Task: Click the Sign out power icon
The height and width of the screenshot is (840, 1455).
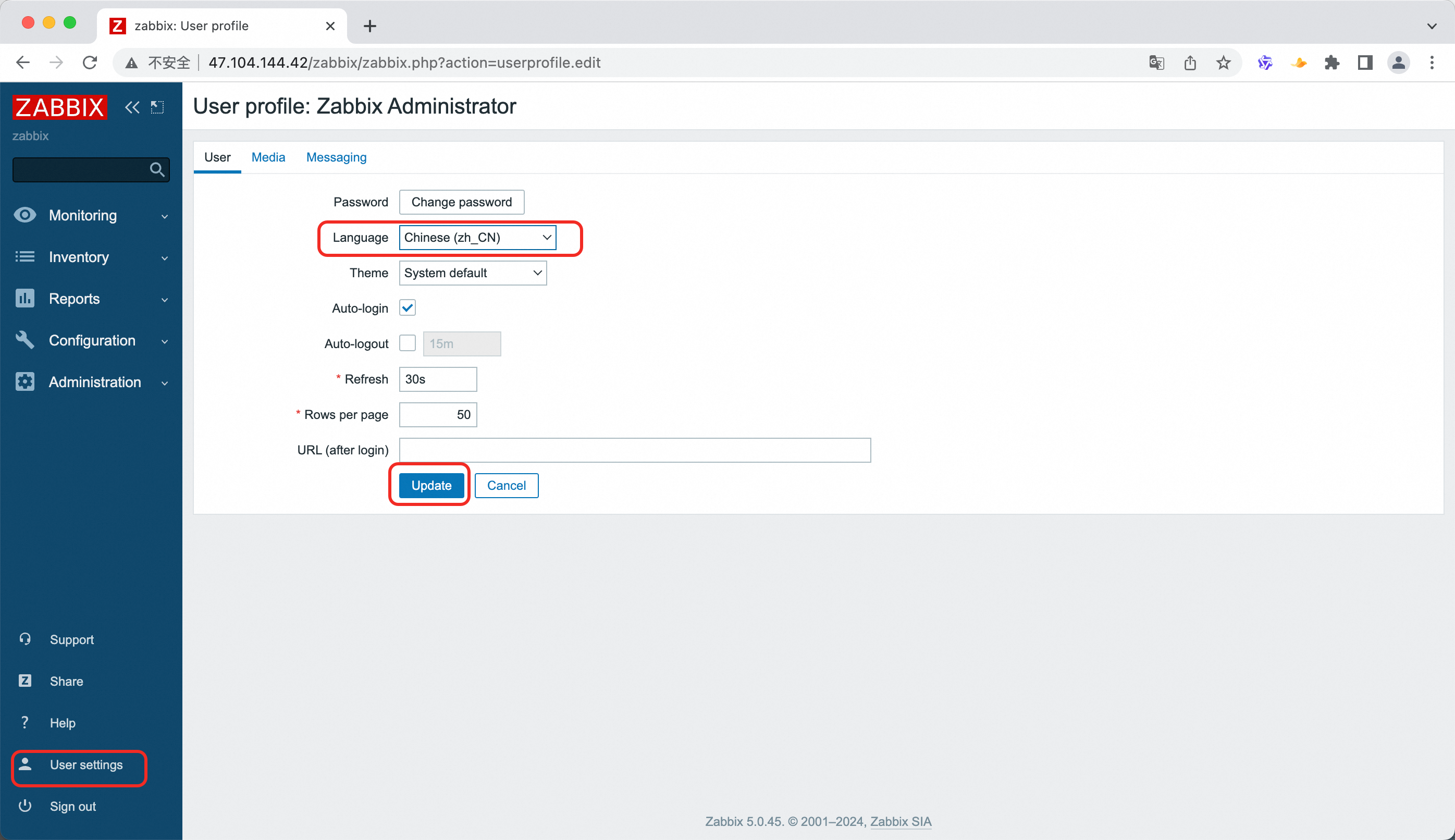Action: point(25,806)
